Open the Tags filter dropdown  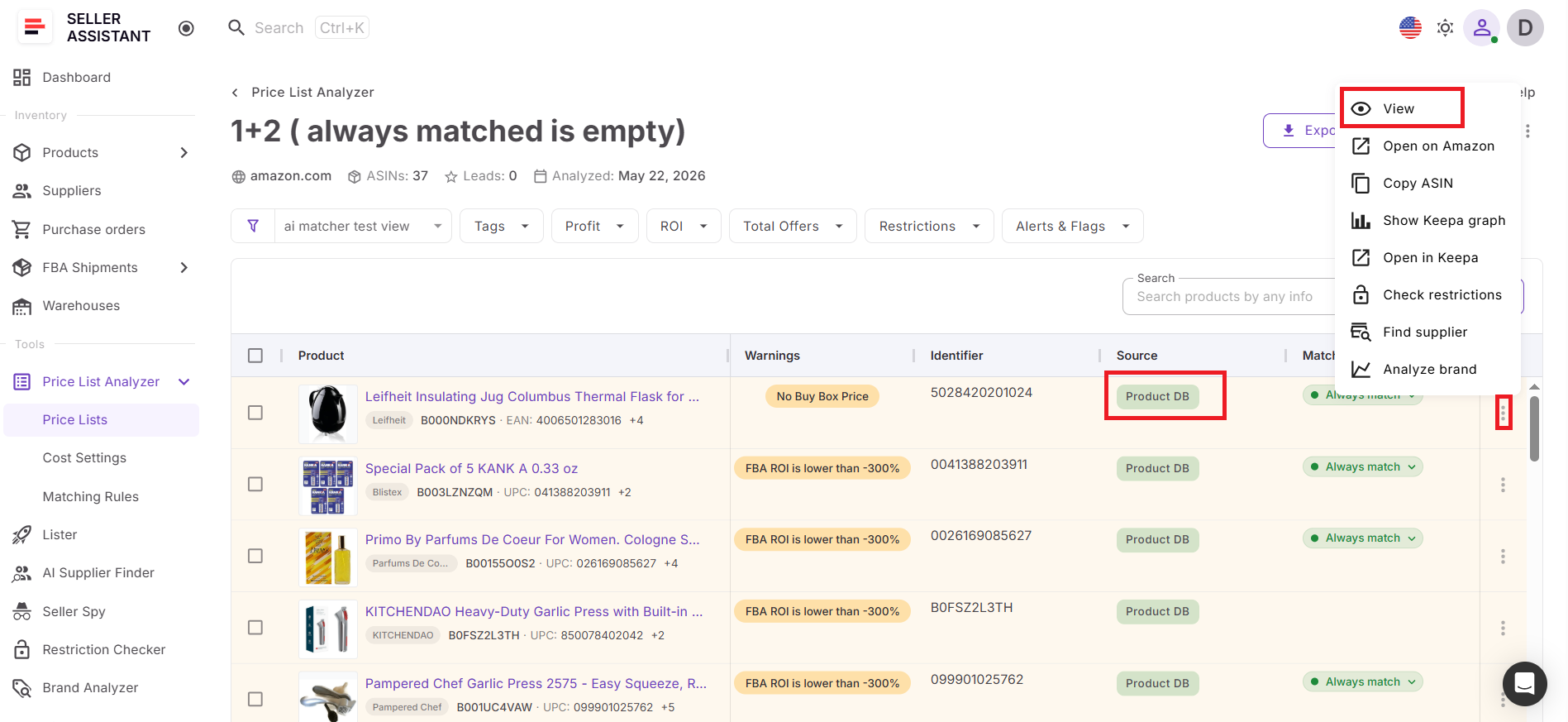pos(502,226)
